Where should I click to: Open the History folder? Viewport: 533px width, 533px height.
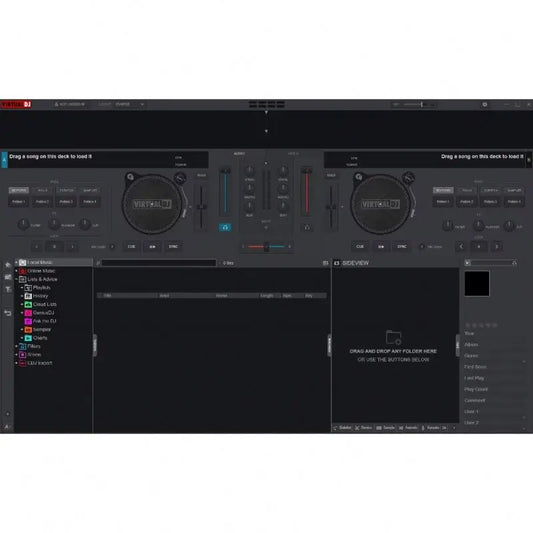tap(40, 296)
